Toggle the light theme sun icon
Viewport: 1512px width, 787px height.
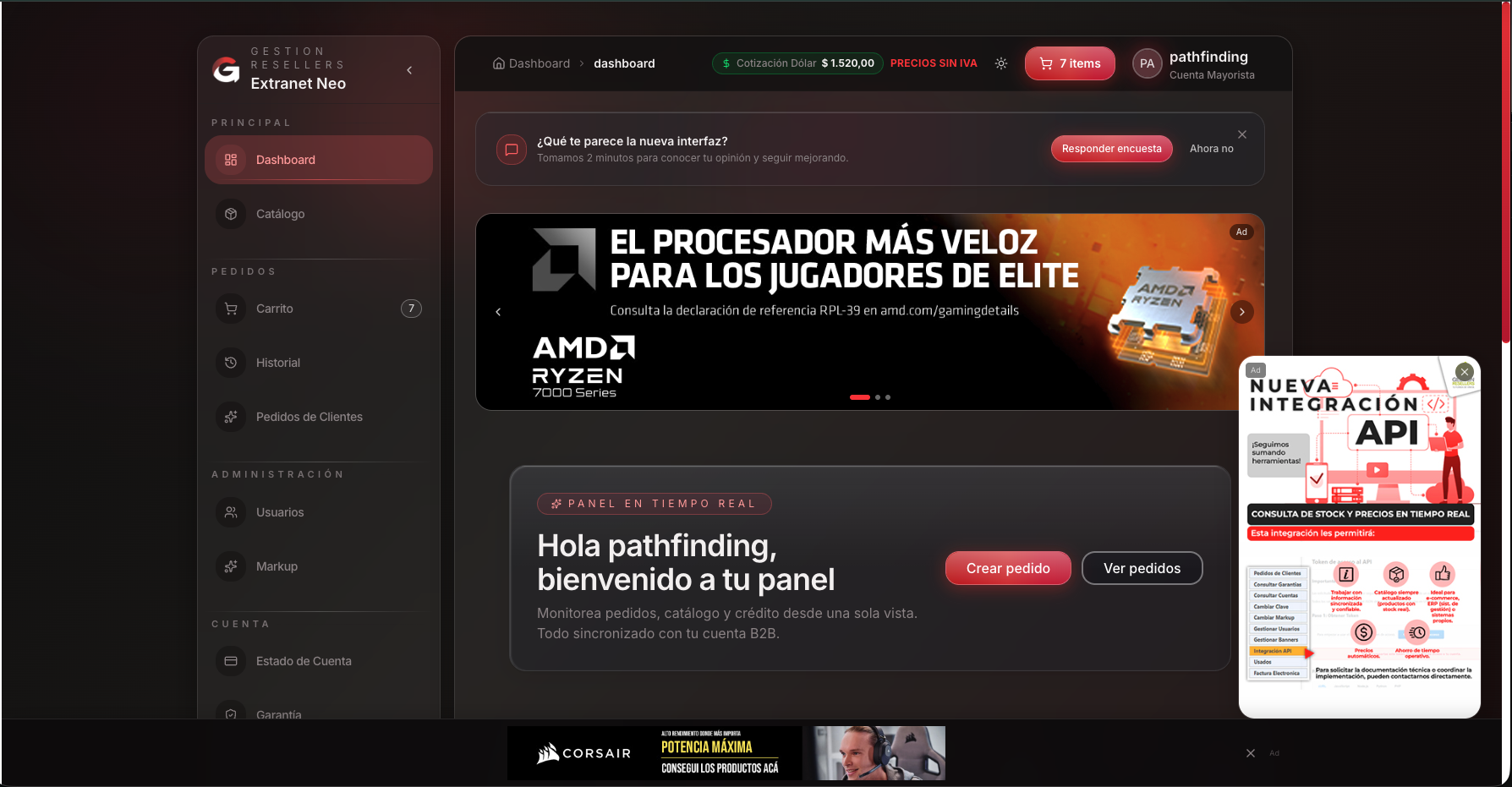(1001, 63)
